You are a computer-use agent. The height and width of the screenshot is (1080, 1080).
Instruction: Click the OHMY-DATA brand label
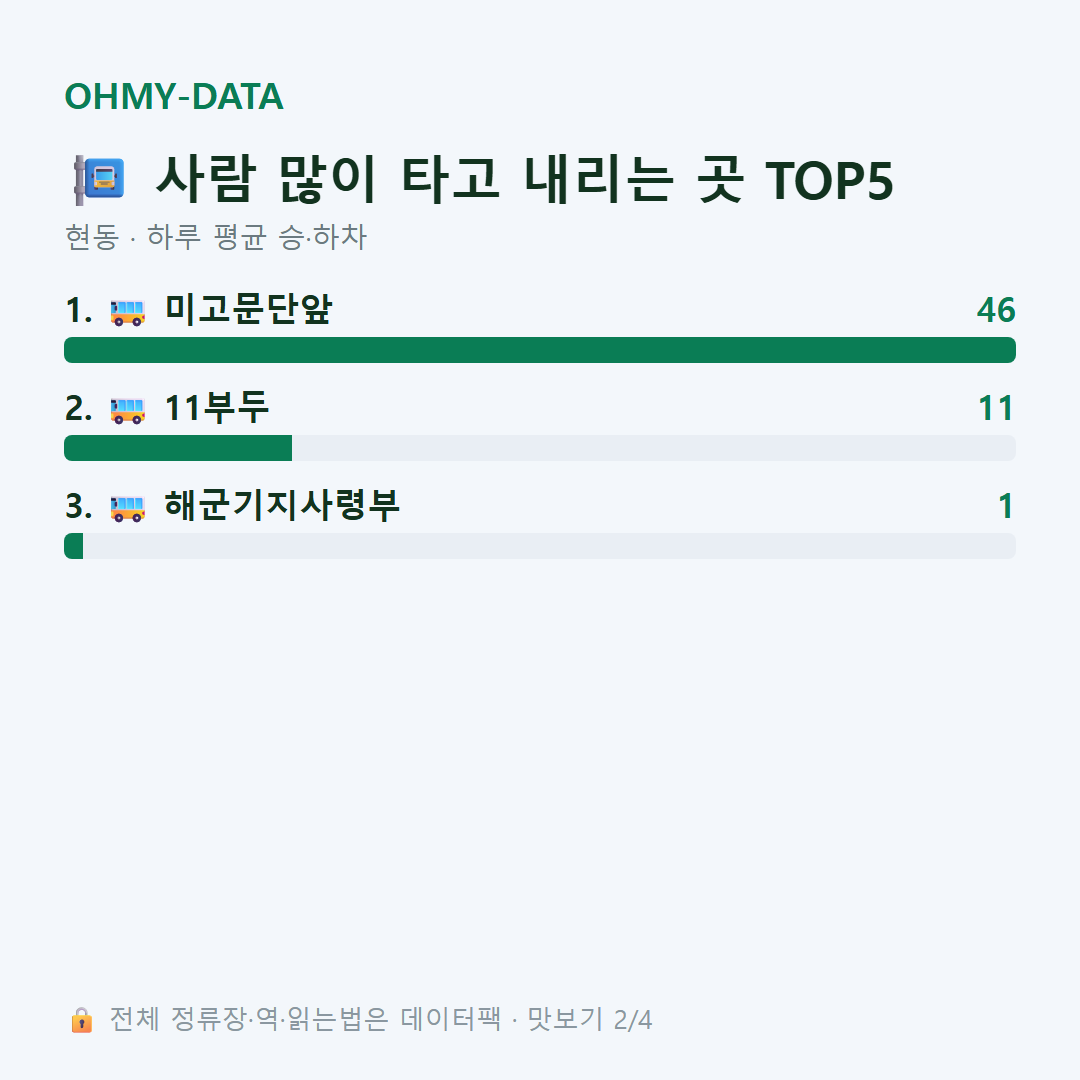pos(174,96)
